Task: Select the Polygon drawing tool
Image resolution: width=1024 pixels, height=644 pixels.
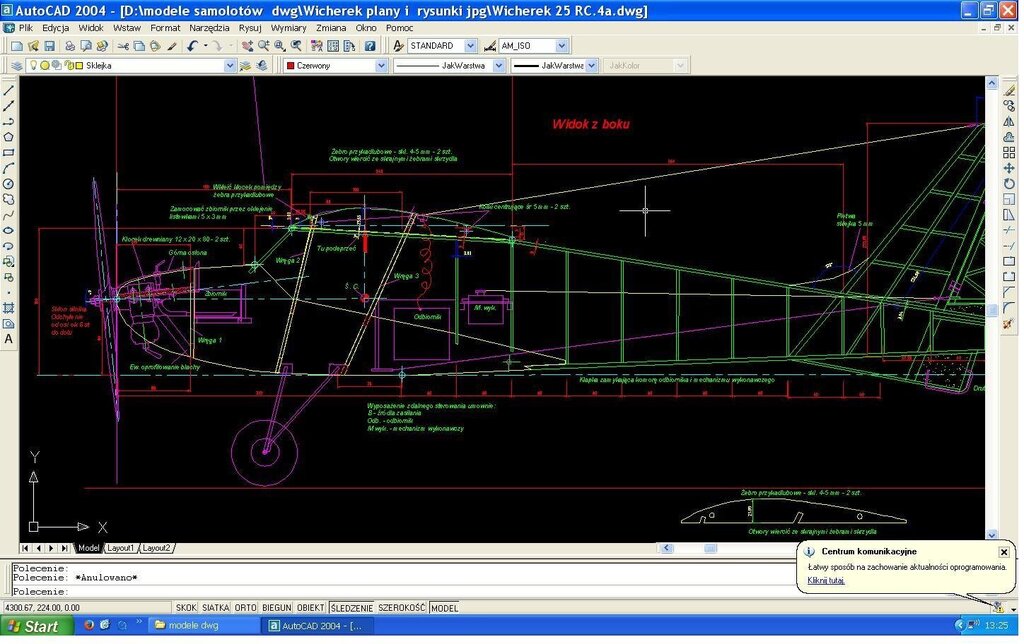Action: pyautogui.click(x=9, y=137)
